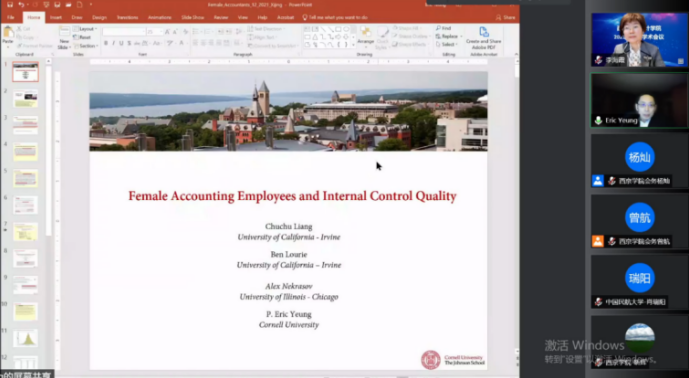Open the Section dropdown
Screen dimensions: 689x378
pos(86,46)
